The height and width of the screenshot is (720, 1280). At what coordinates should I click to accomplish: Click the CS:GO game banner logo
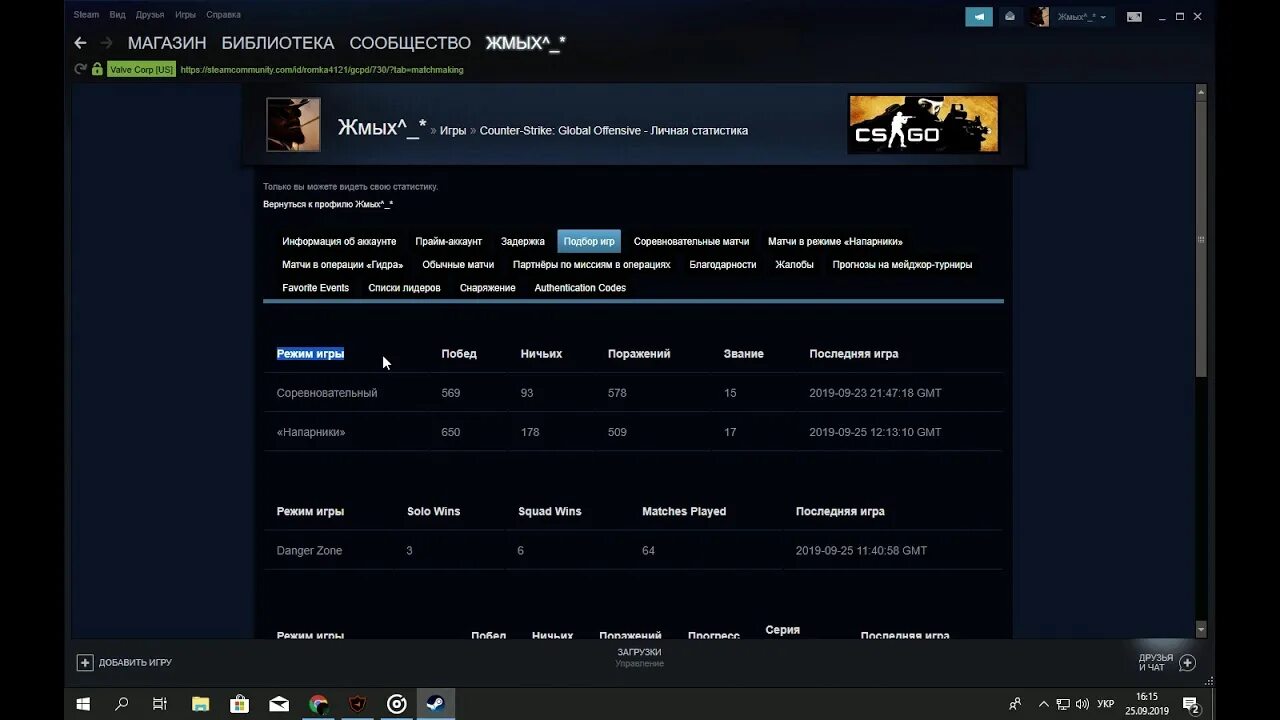(x=923, y=124)
